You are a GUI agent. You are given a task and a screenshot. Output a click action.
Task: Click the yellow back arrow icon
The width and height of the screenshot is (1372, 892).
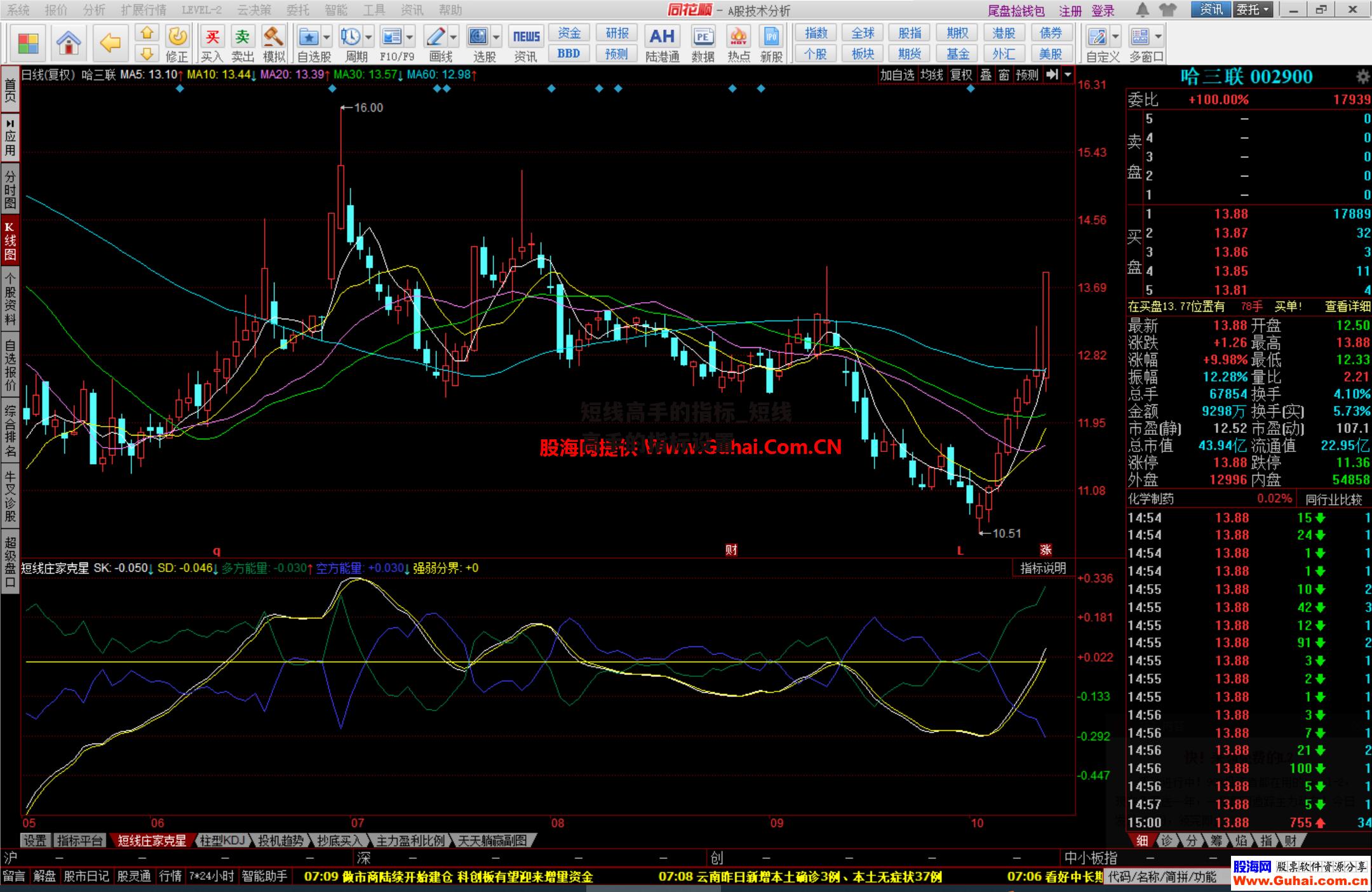point(110,43)
